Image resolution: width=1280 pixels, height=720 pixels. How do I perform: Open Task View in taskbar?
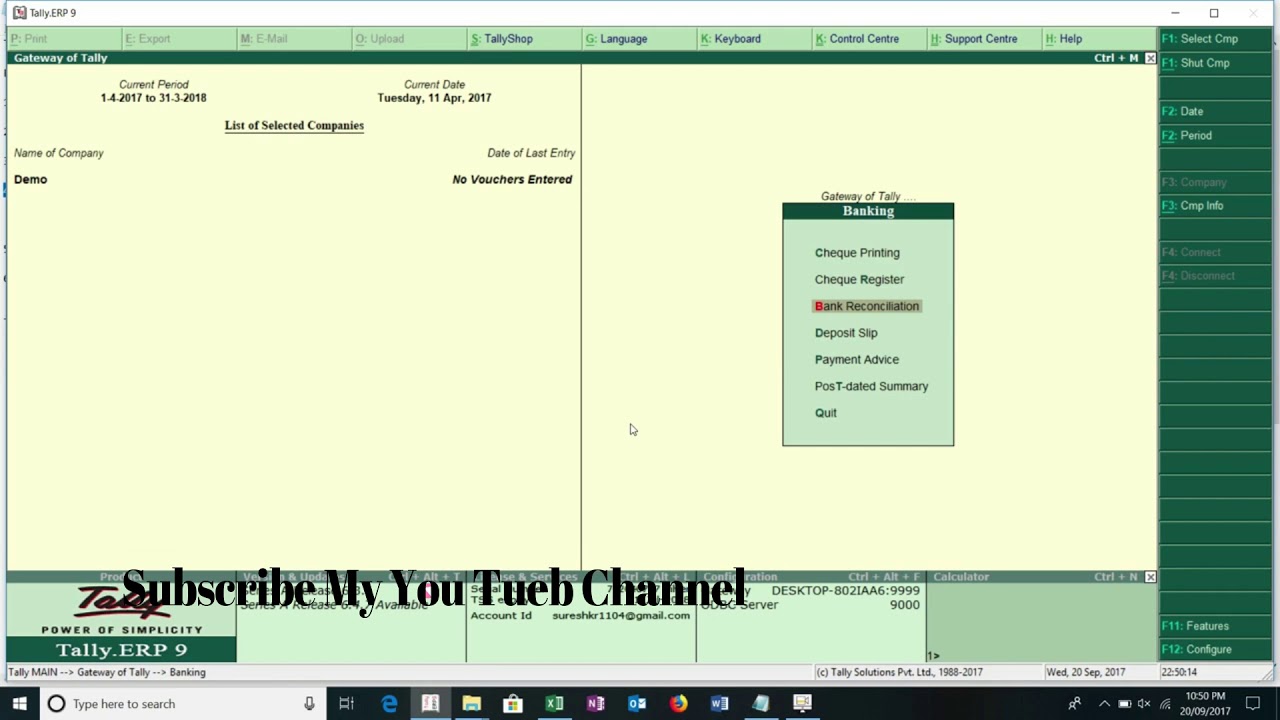pyautogui.click(x=346, y=704)
